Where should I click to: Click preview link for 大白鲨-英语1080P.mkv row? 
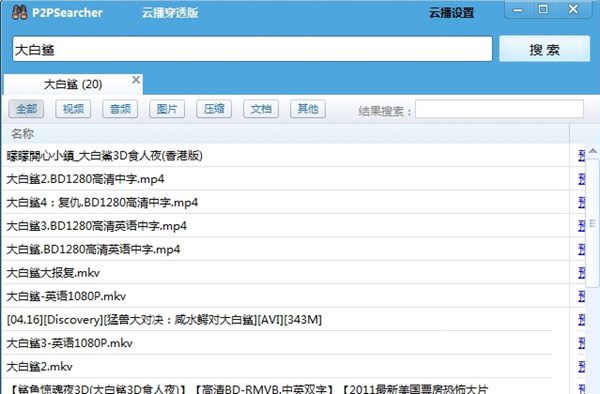click(x=582, y=296)
